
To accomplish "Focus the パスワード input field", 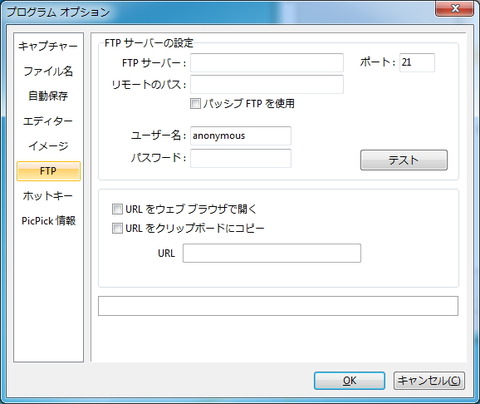I will [x=241, y=158].
